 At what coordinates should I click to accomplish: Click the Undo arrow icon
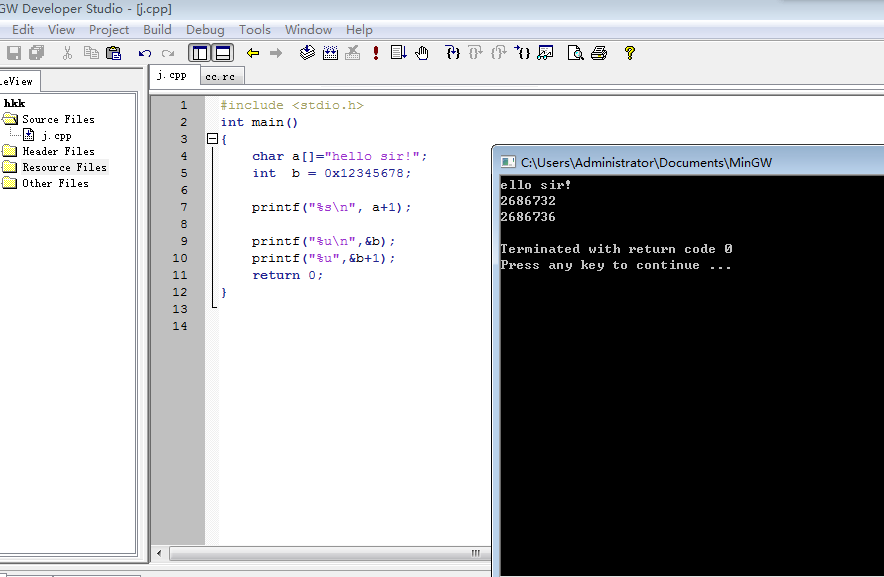(145, 53)
